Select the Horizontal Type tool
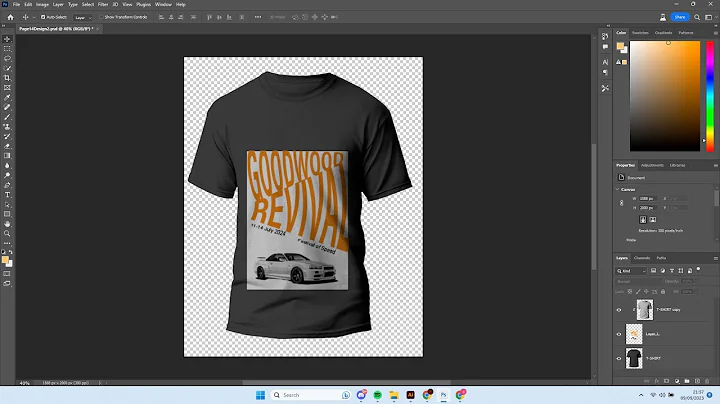The width and height of the screenshot is (720, 404). (x=7, y=195)
